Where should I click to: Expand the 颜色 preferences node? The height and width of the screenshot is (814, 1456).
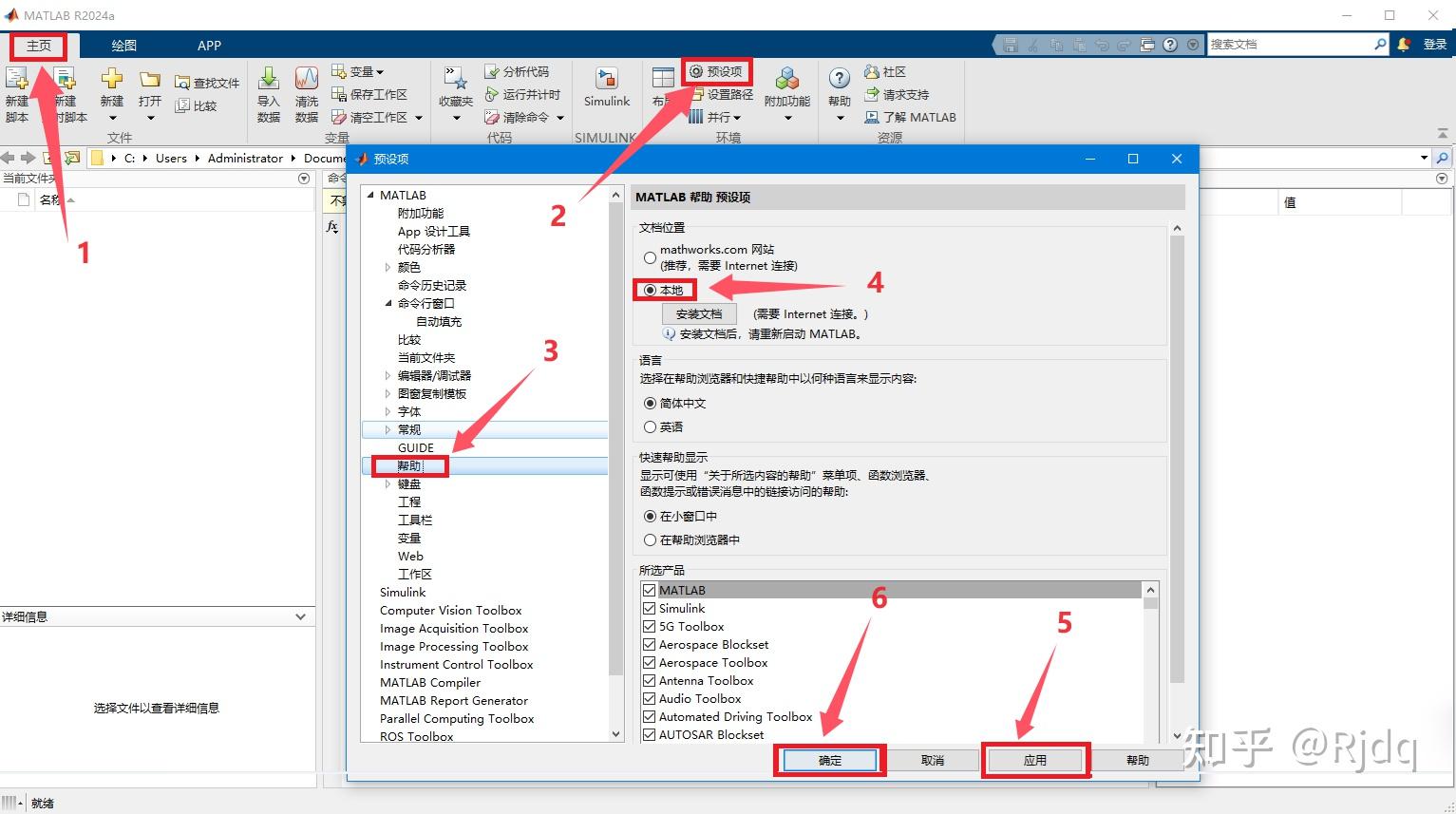coord(388,267)
